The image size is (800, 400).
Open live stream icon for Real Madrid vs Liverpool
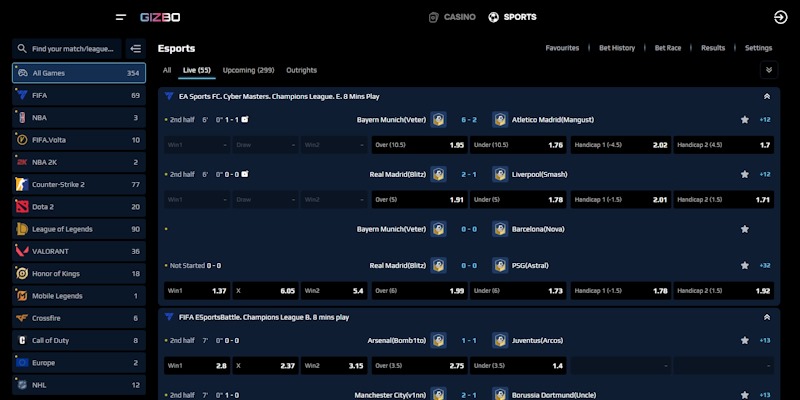point(245,174)
